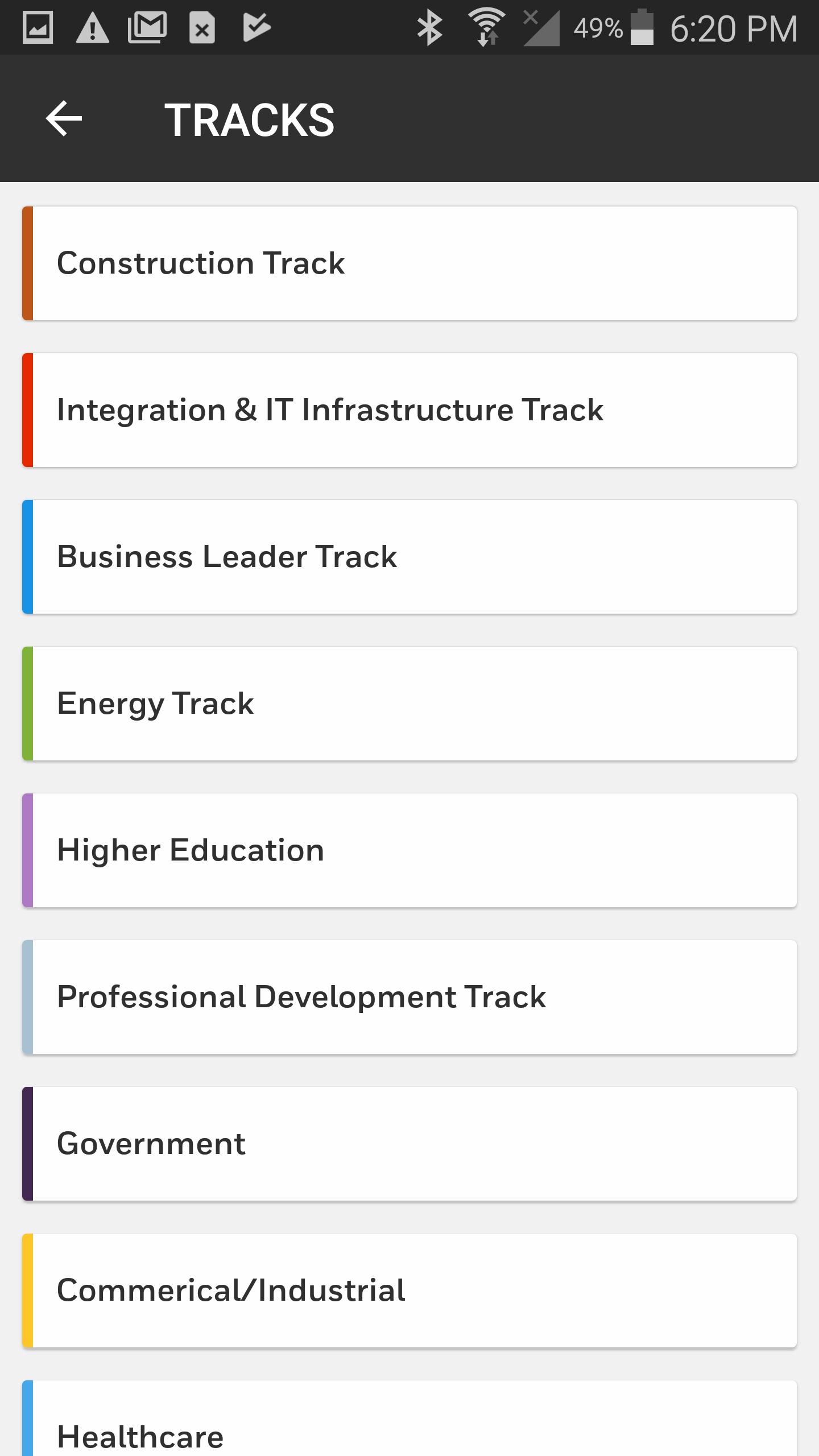Tap the warning triangle notification icon

(92, 28)
